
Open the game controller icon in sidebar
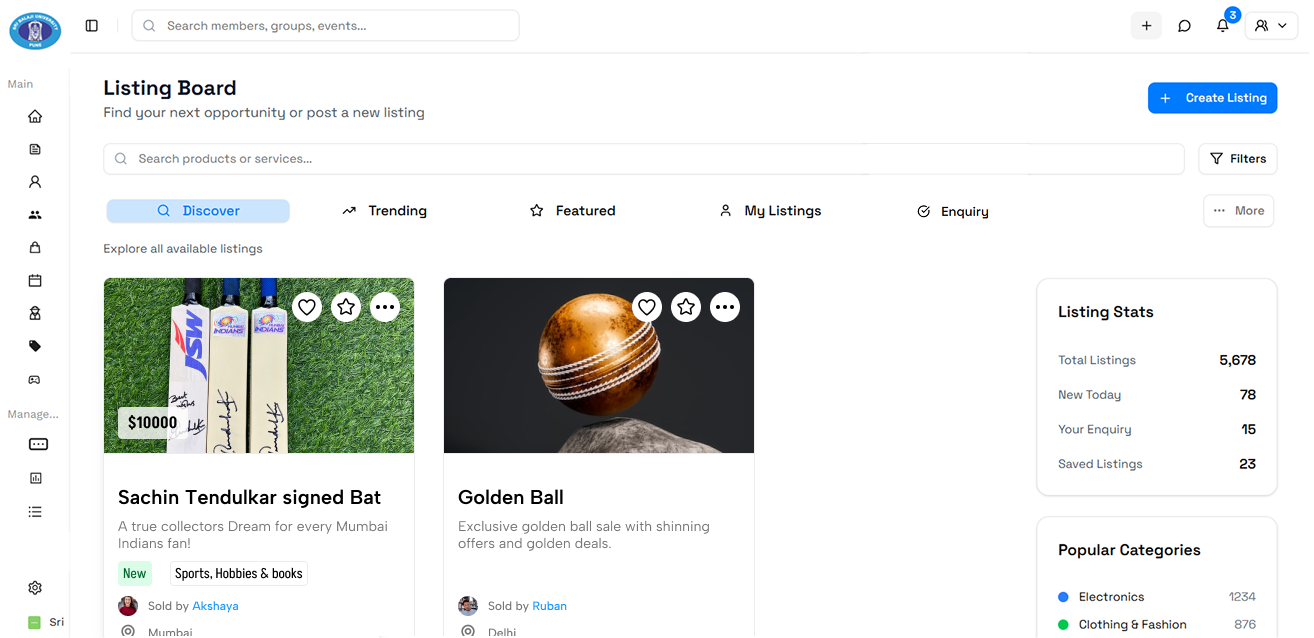coord(35,380)
